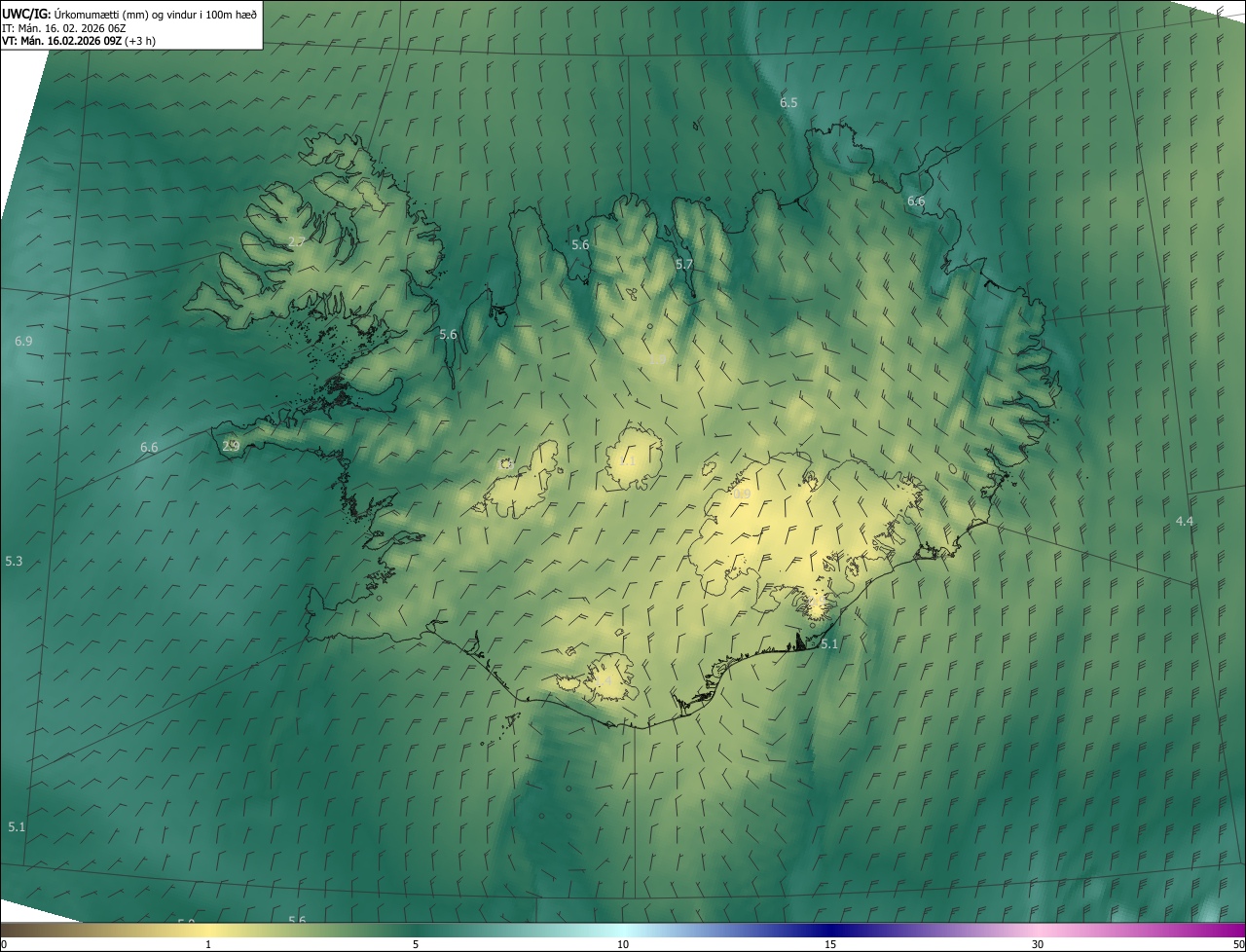Click the 50 end of the color legend
This screenshot has width=1246, height=952.
pos(1238,944)
